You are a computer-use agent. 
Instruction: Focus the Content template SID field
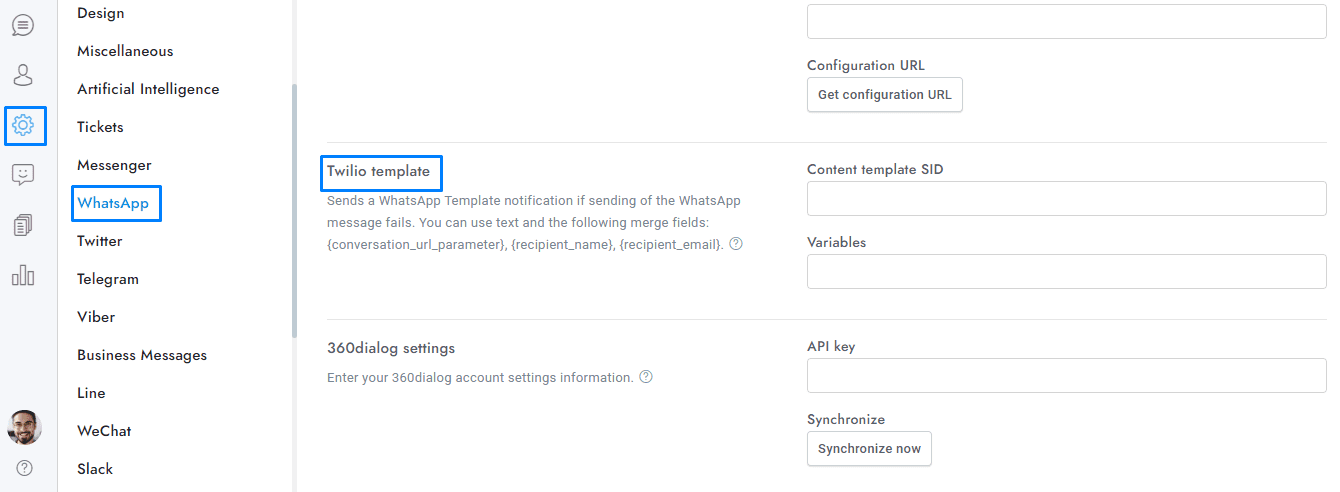click(x=1066, y=199)
